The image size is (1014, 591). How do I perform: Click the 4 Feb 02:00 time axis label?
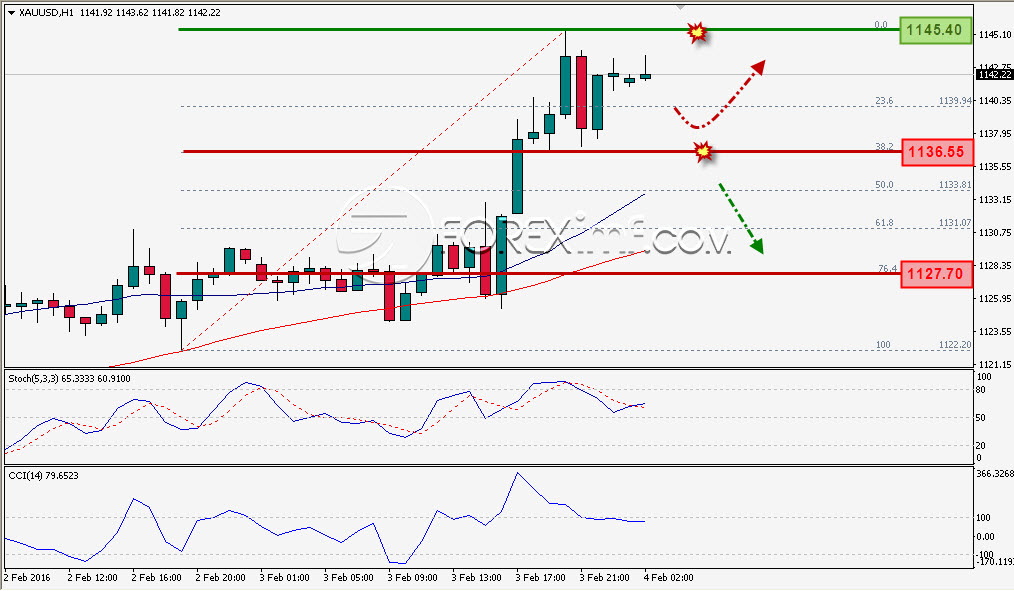(x=669, y=578)
